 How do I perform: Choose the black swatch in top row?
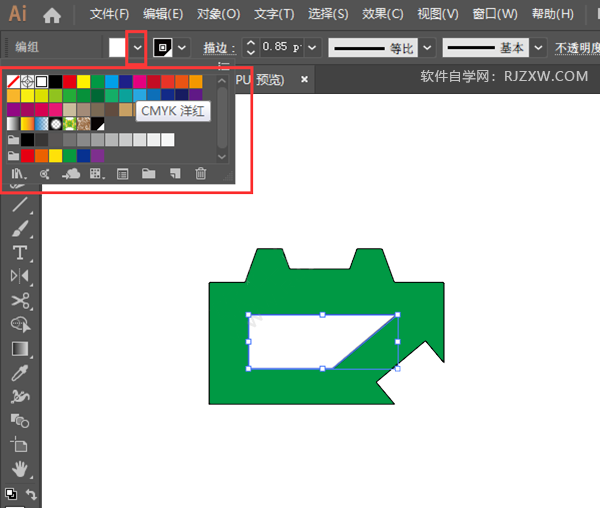[55, 81]
